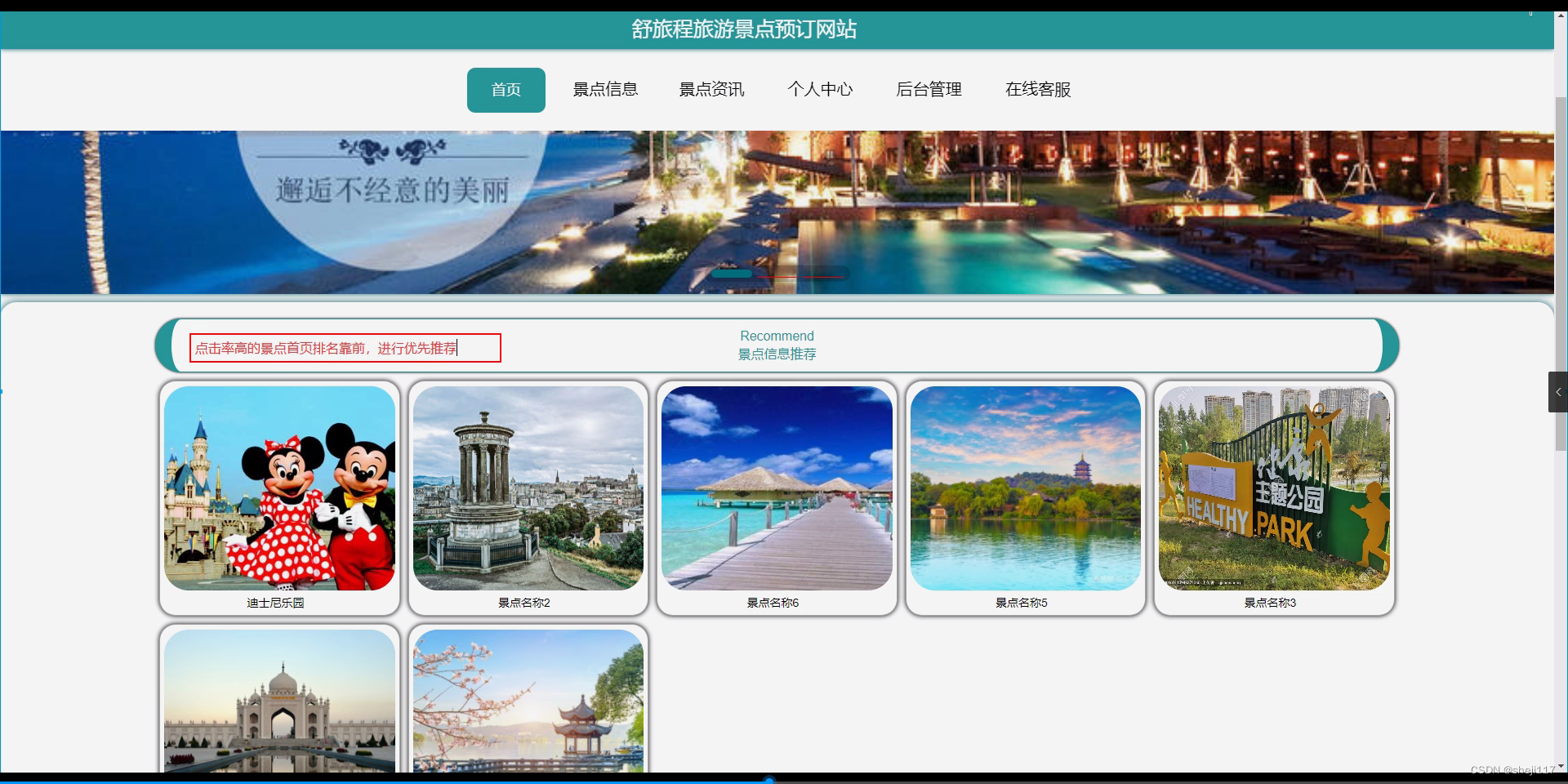
Task: Click the red-boxed promotion text field
Action: [344, 347]
